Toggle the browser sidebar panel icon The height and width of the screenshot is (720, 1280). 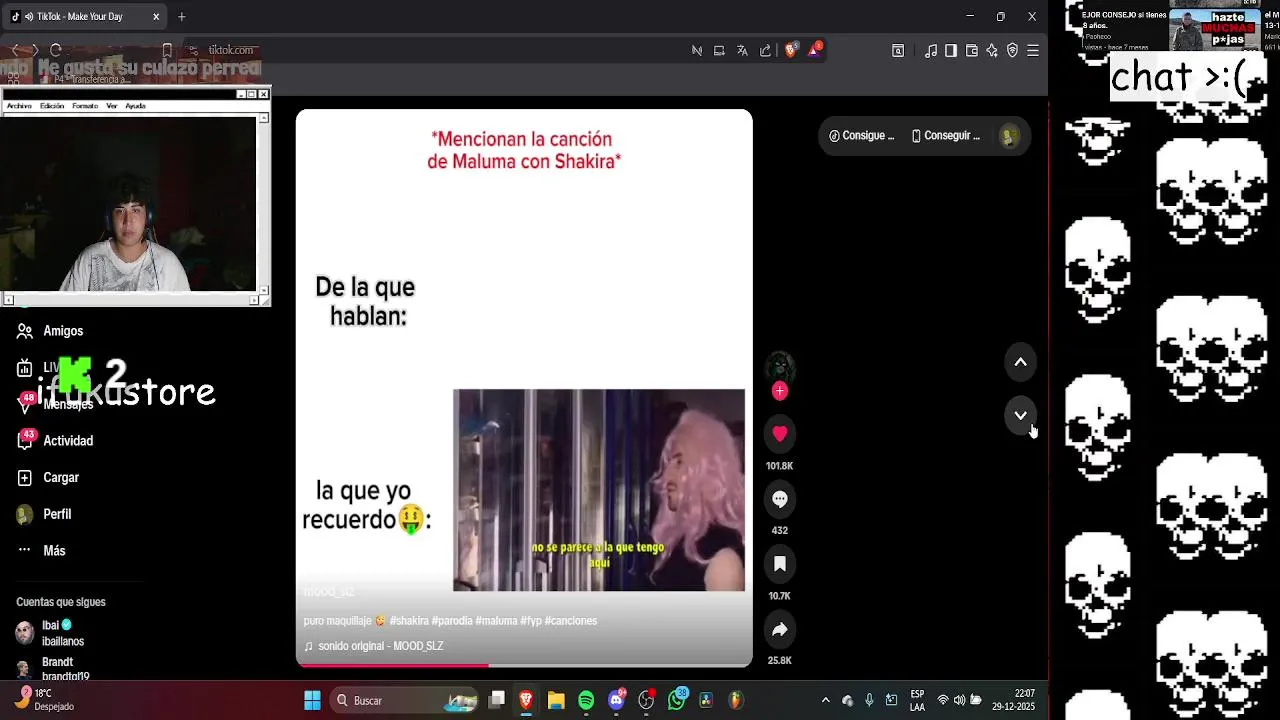point(951,51)
